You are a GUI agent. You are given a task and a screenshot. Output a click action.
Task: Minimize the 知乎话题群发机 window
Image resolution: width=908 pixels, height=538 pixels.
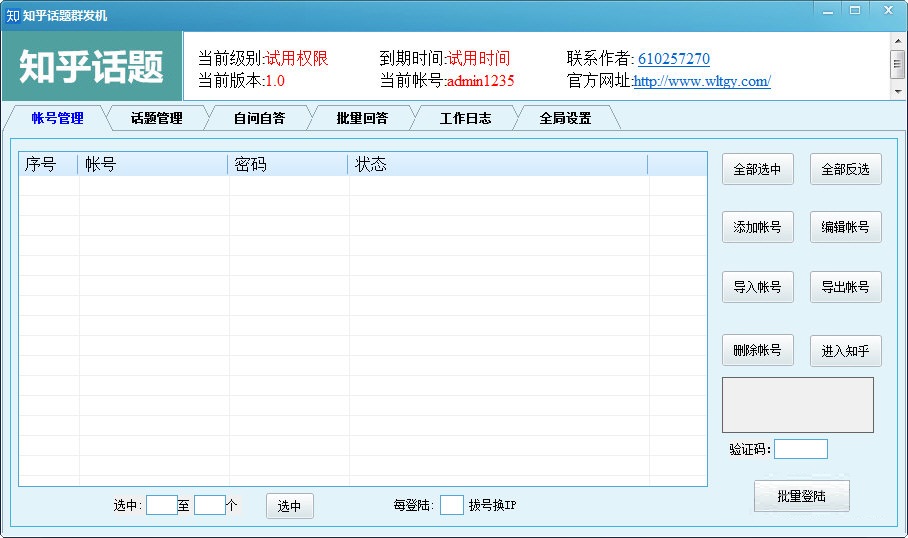point(828,10)
